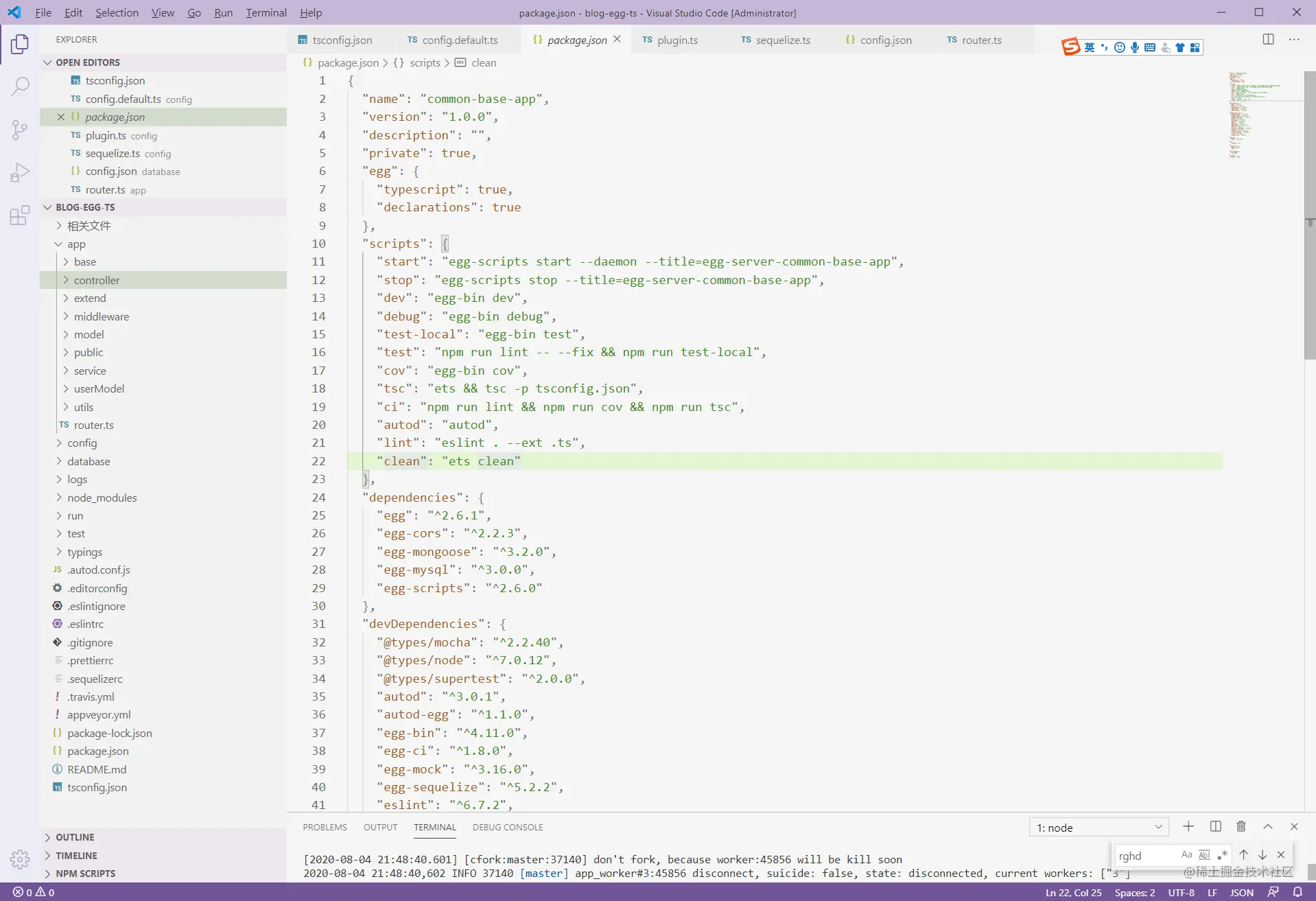Open the Terminal menu
Viewport: 1316px width, 901px height.
[266, 12]
